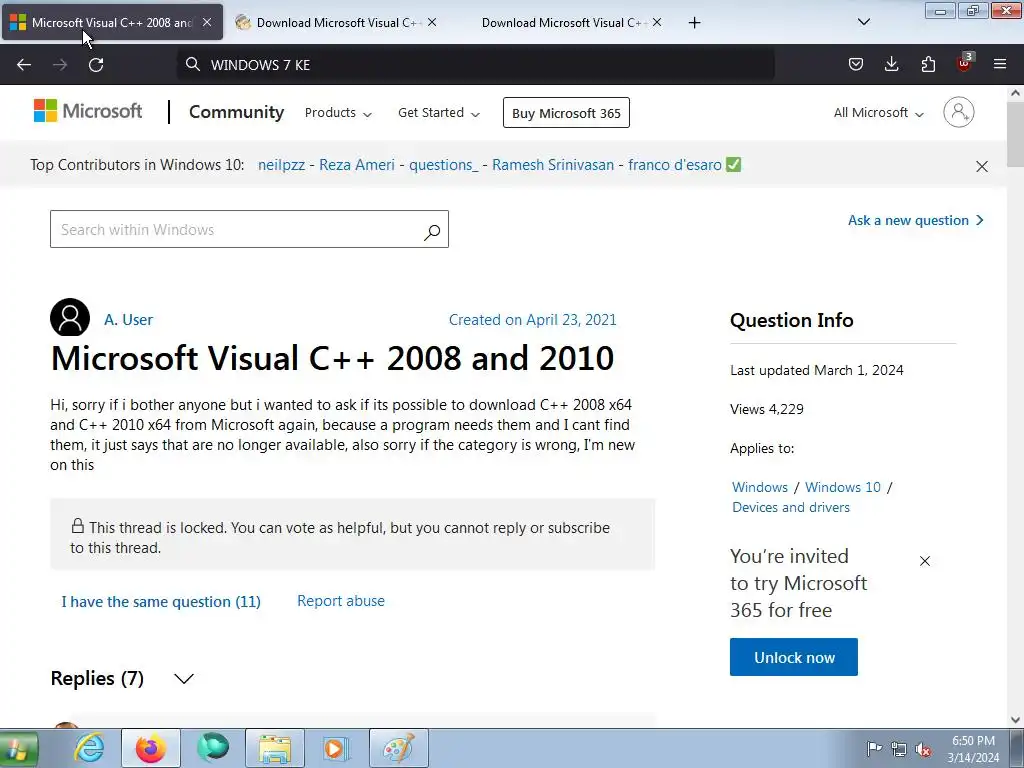The height and width of the screenshot is (768, 1024).
Task: Open contributor franco d'esaro profile
Action: pos(675,165)
